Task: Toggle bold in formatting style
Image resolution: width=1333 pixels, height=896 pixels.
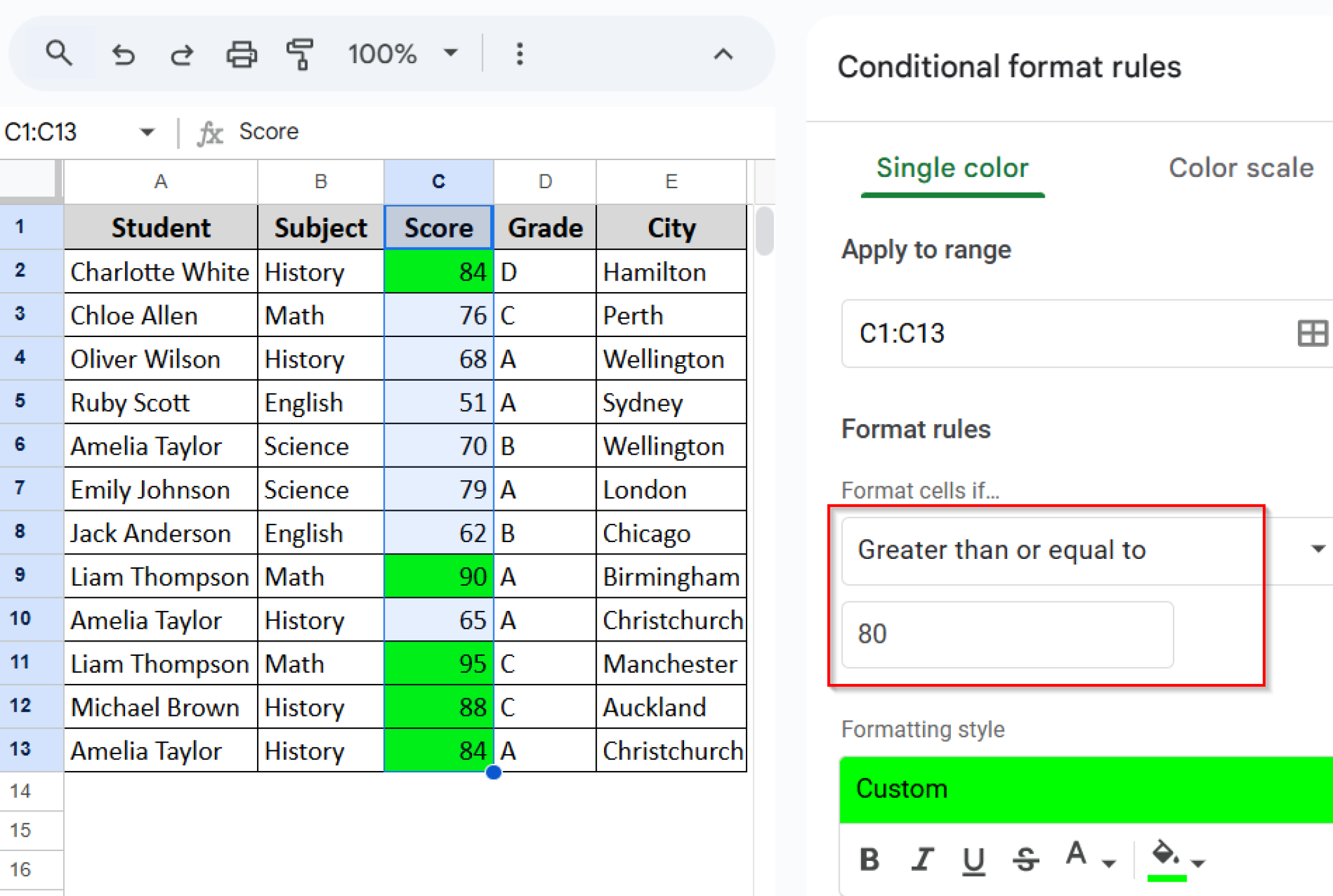Action: (870, 860)
